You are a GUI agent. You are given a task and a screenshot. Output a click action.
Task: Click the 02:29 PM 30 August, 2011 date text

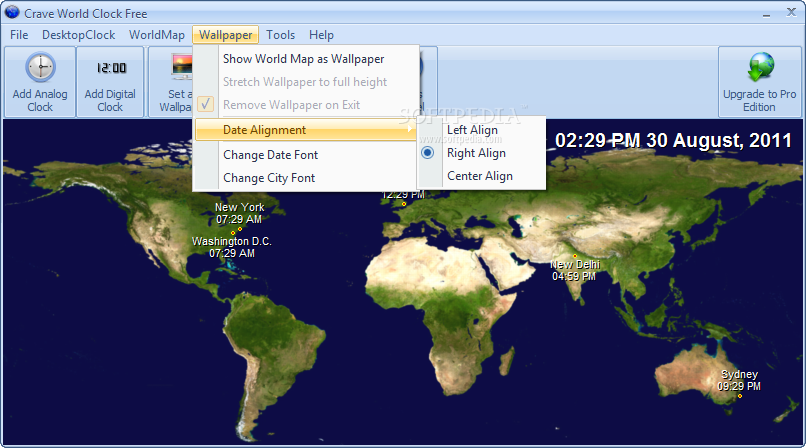(673, 141)
